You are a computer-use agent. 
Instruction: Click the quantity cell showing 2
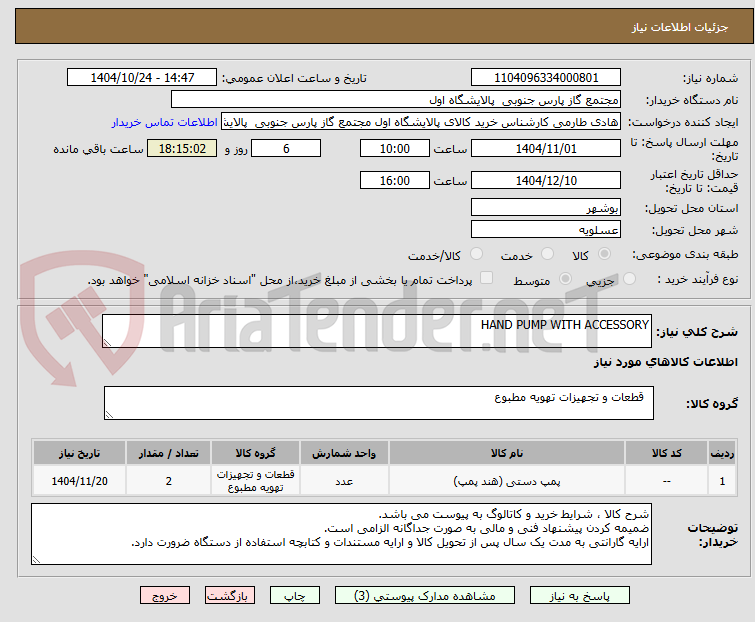169,481
